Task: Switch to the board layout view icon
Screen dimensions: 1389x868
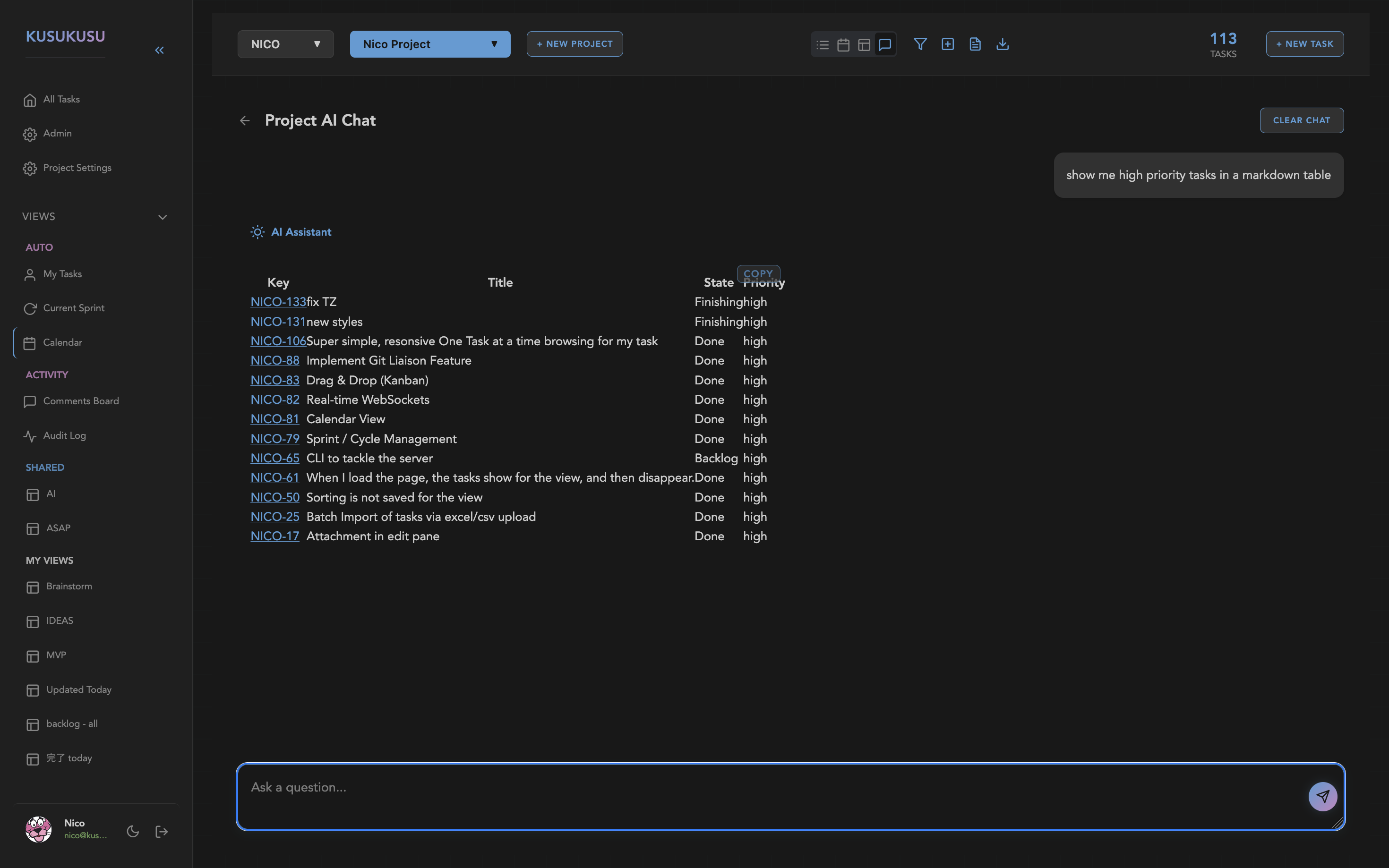Action: (864, 45)
